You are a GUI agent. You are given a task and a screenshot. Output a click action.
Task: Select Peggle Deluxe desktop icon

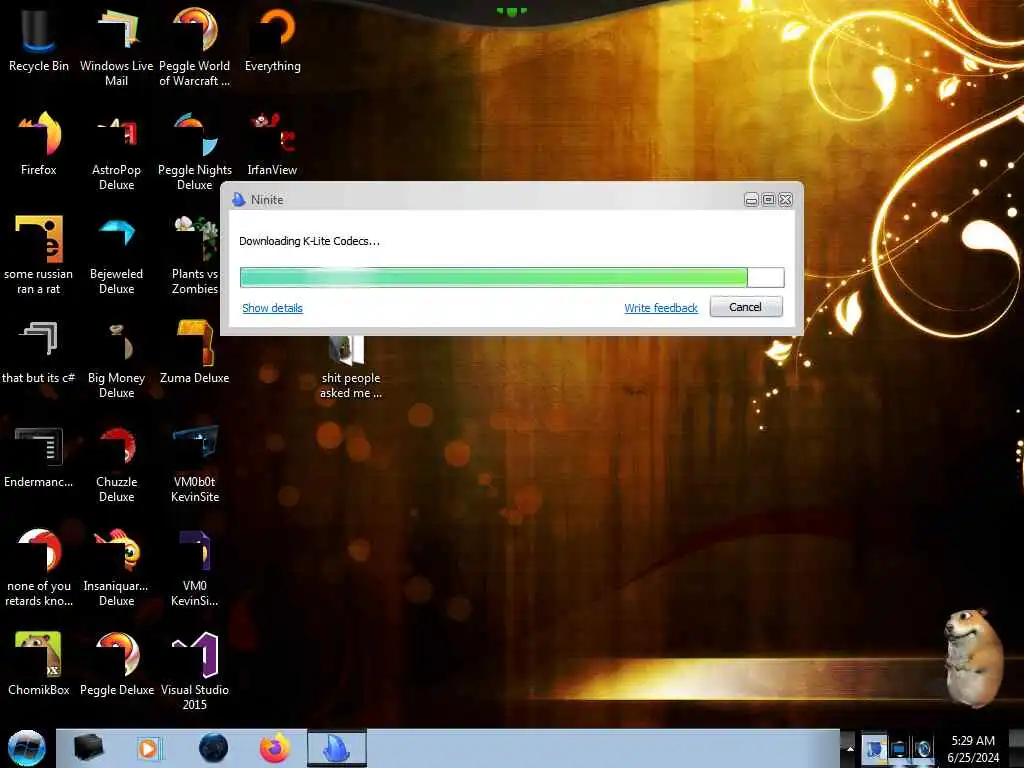pyautogui.click(x=116, y=664)
